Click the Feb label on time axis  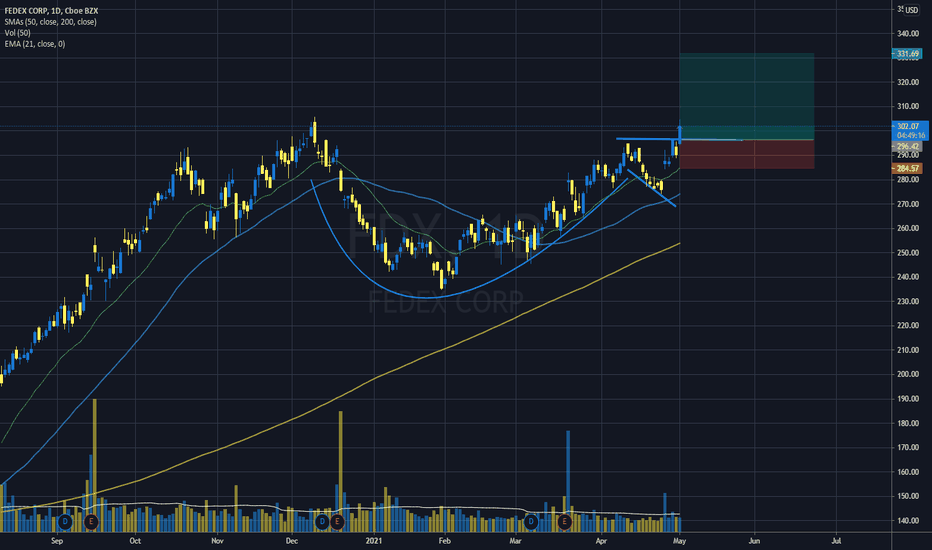click(x=445, y=541)
